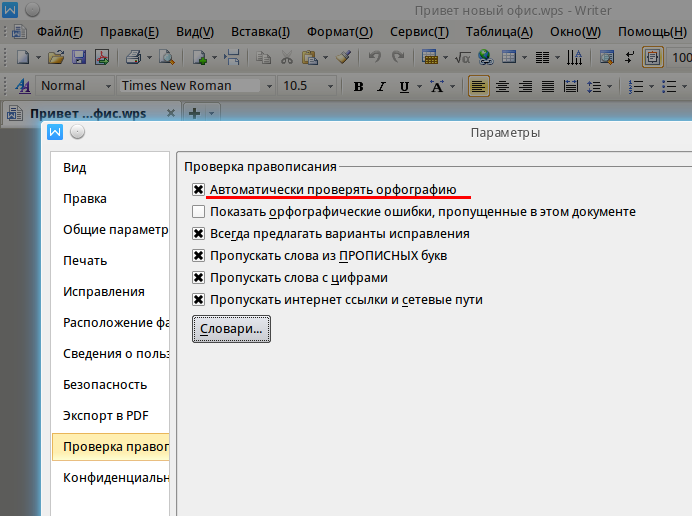Viewport: 692px width, 516px height.
Task: Click the Center alignment icon
Action: coord(502,87)
